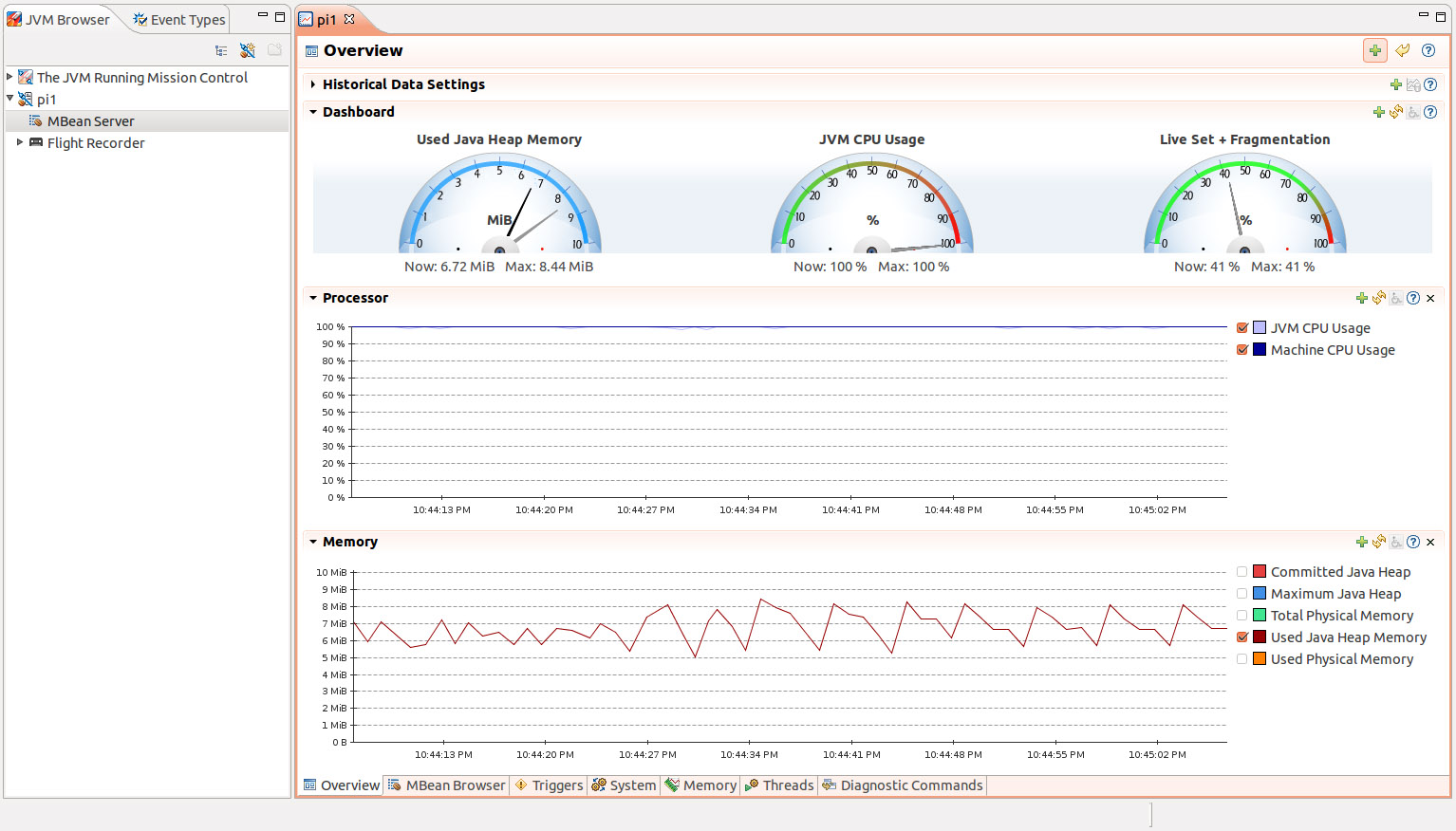Uncheck Machine CPU Usage series
This screenshot has width=1456, height=831.
[x=1242, y=350]
